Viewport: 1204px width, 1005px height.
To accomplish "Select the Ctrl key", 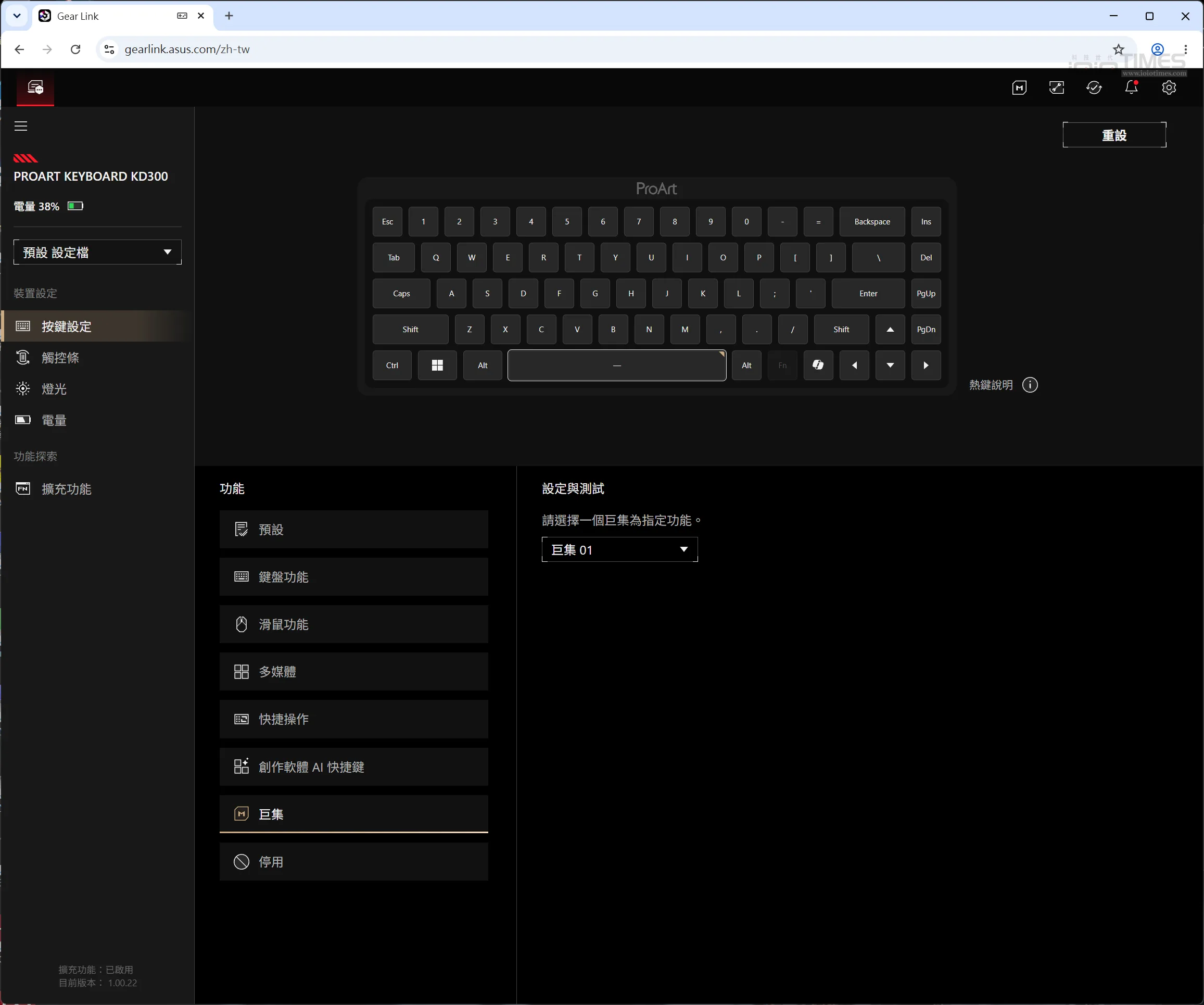I will pyautogui.click(x=392, y=366).
